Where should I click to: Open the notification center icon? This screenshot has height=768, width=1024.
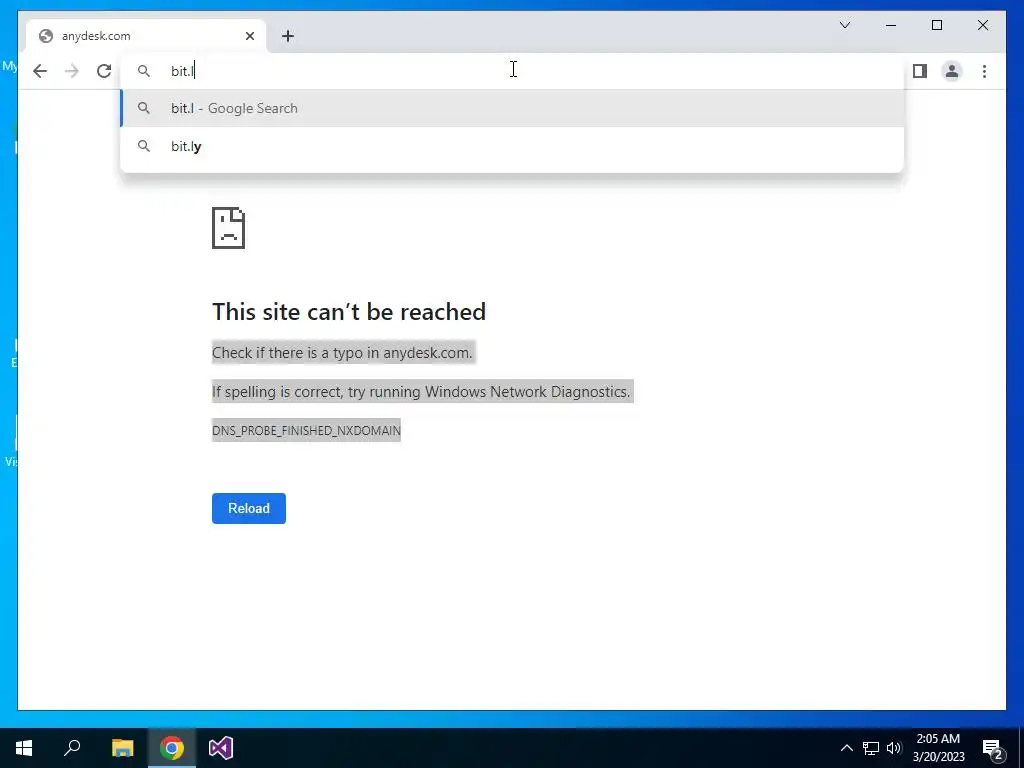point(993,748)
